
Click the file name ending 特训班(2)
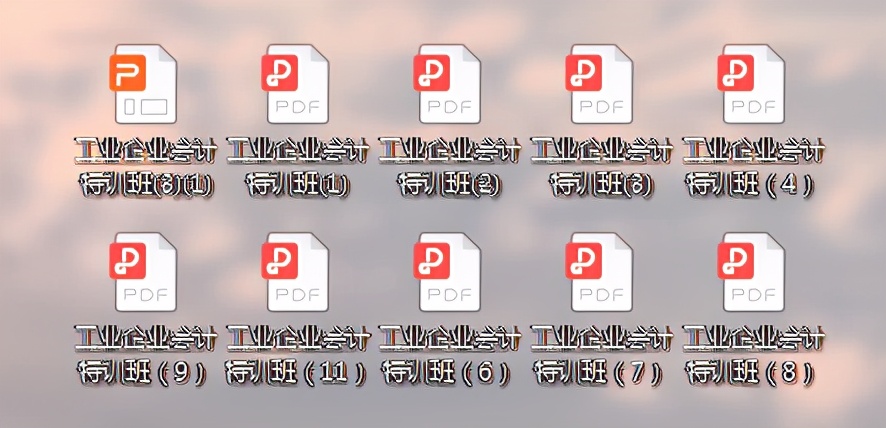[450, 167]
